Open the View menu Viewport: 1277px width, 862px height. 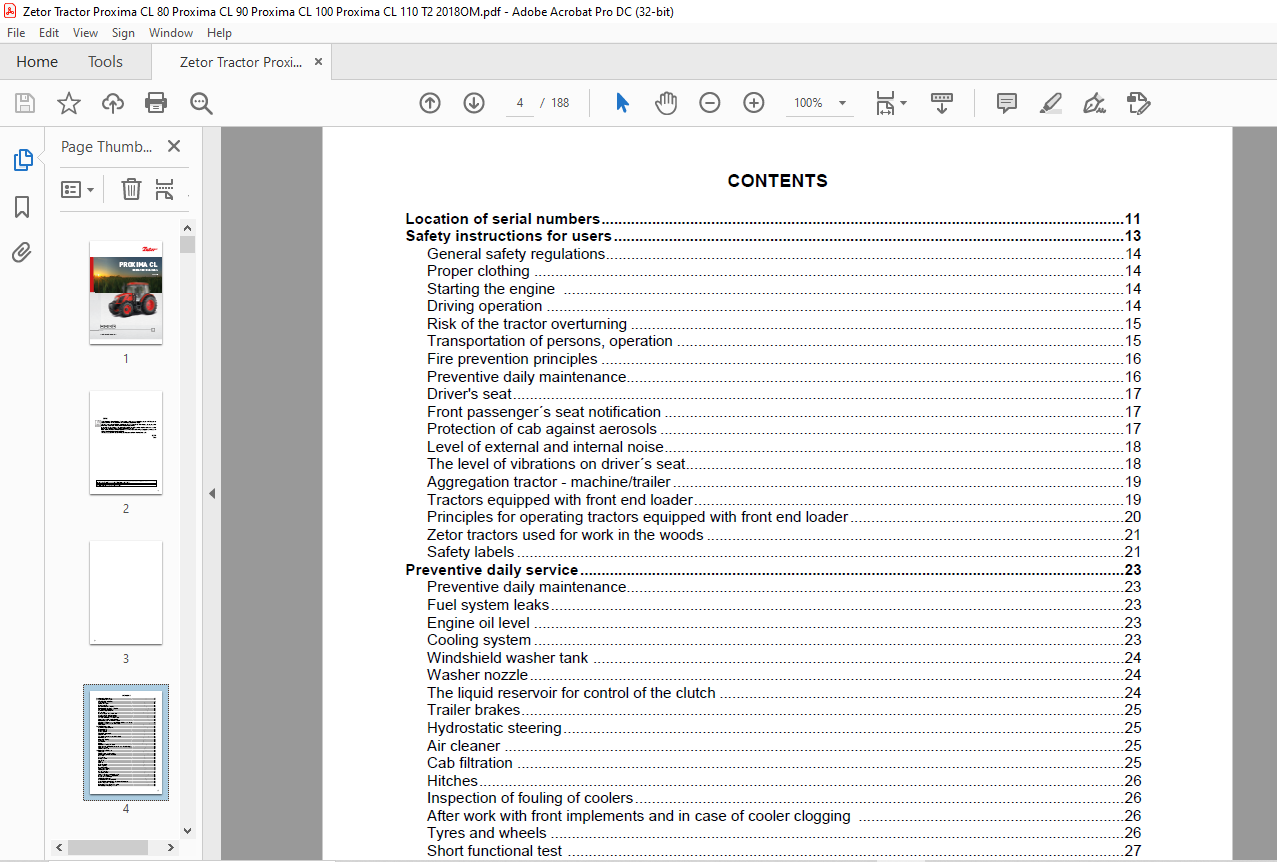[x=85, y=33]
